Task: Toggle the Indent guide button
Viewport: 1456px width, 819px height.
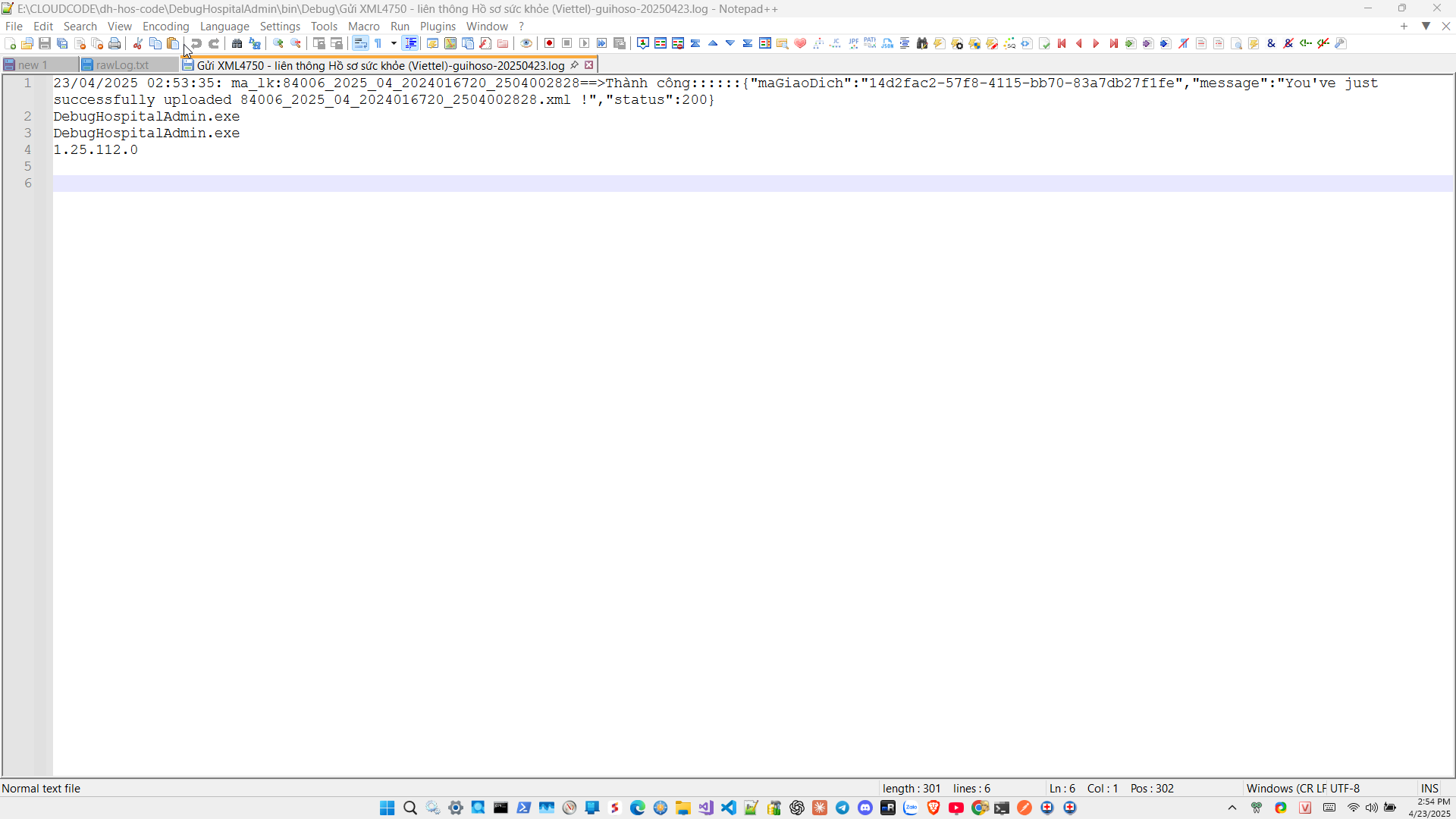Action: pos(411,44)
